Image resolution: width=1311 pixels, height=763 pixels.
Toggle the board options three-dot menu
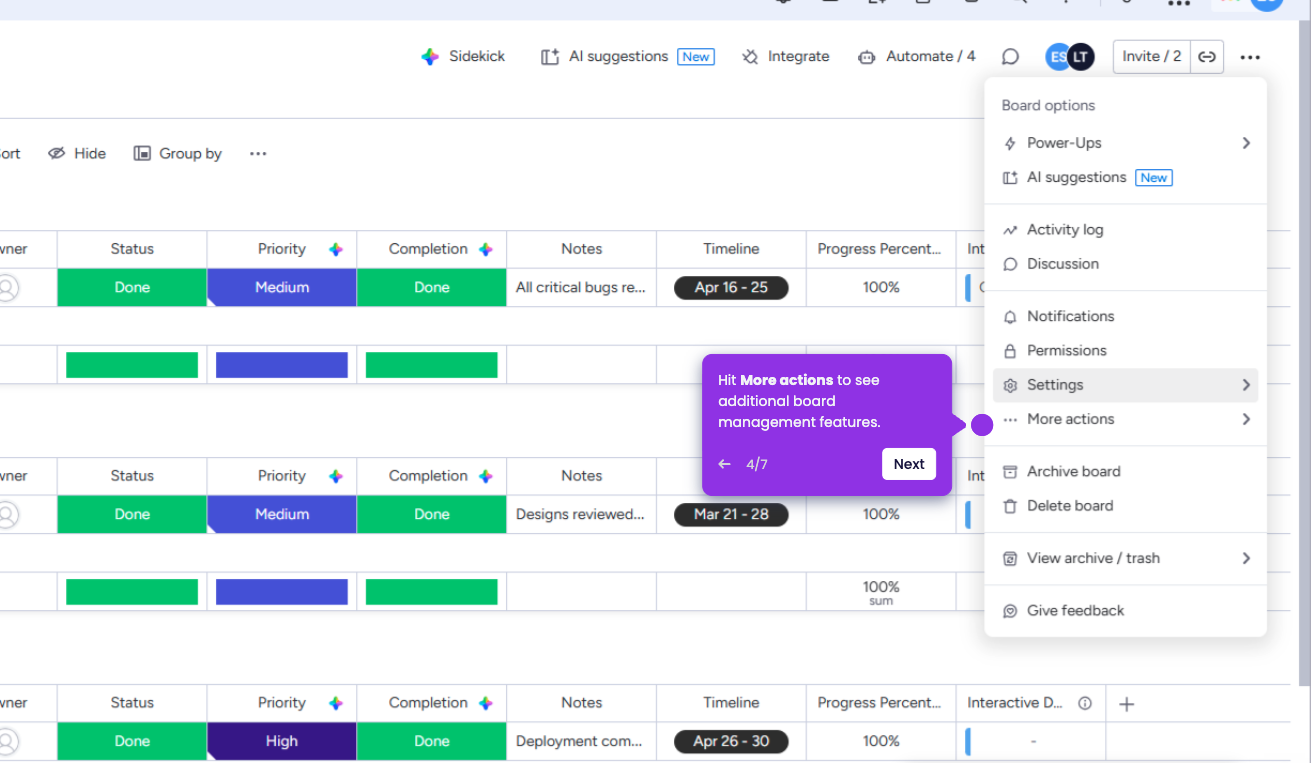point(1250,57)
